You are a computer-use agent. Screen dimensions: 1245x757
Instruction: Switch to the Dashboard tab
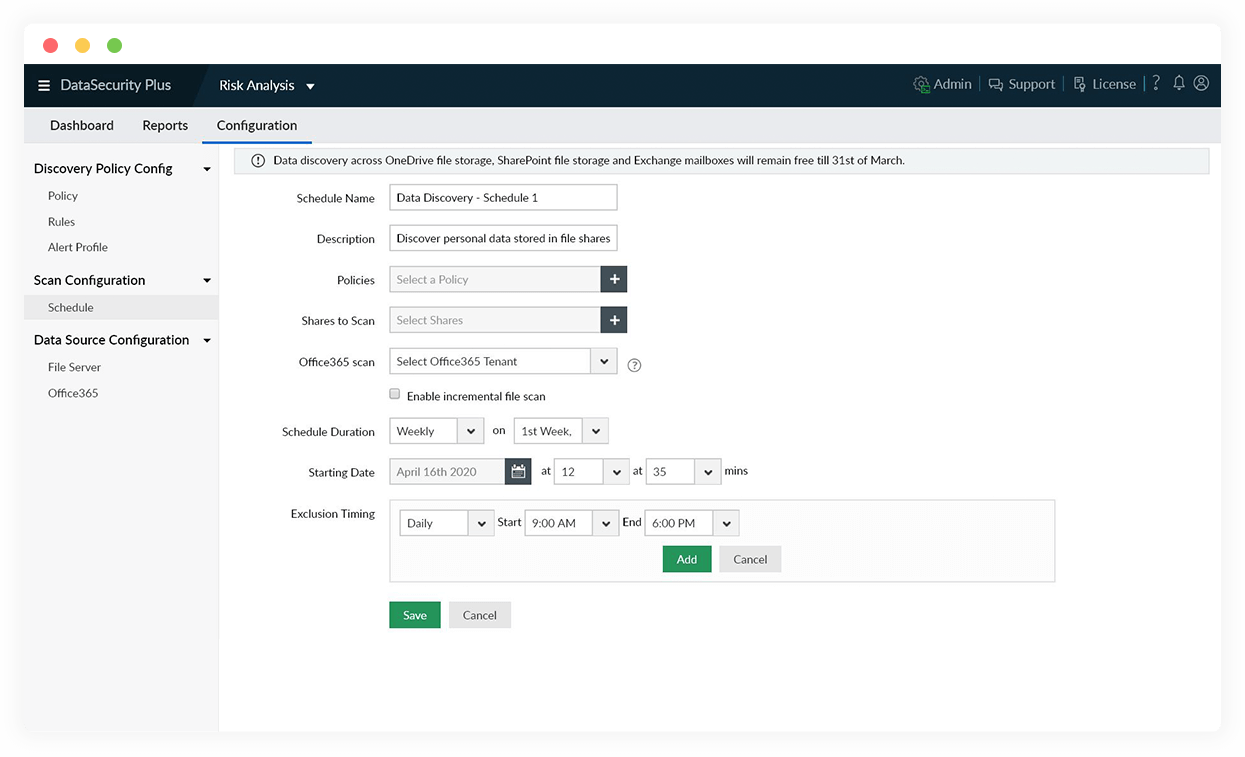[x=82, y=126]
